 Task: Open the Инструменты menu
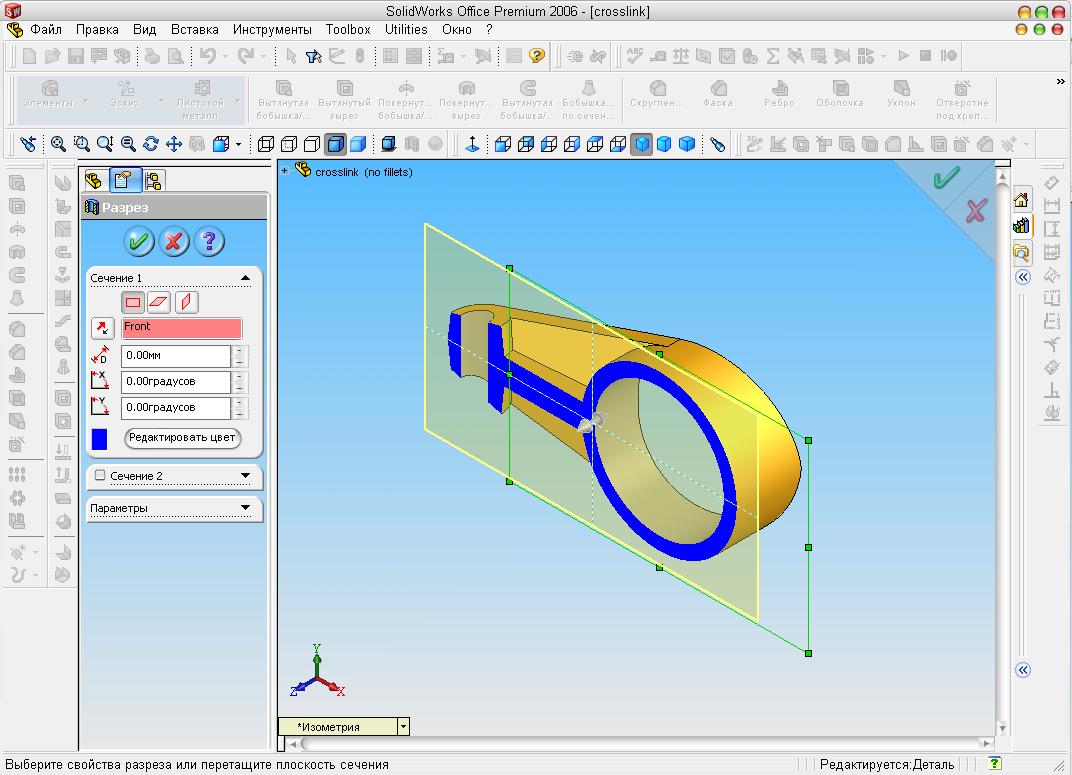click(x=272, y=29)
